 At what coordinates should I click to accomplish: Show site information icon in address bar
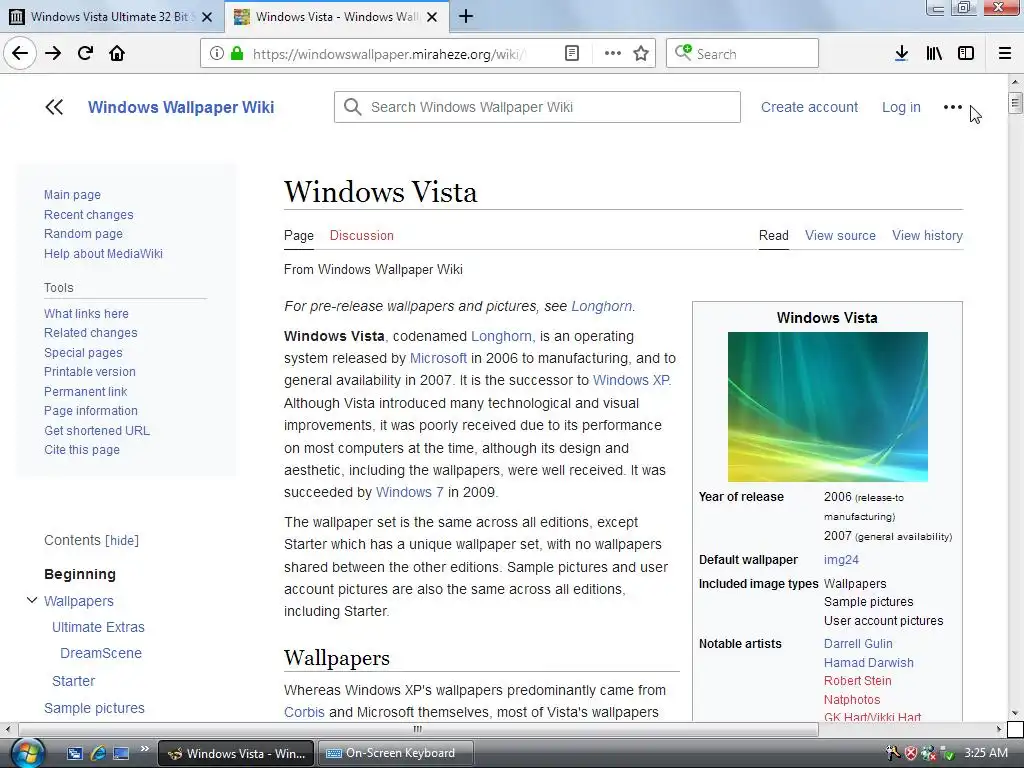(x=216, y=53)
